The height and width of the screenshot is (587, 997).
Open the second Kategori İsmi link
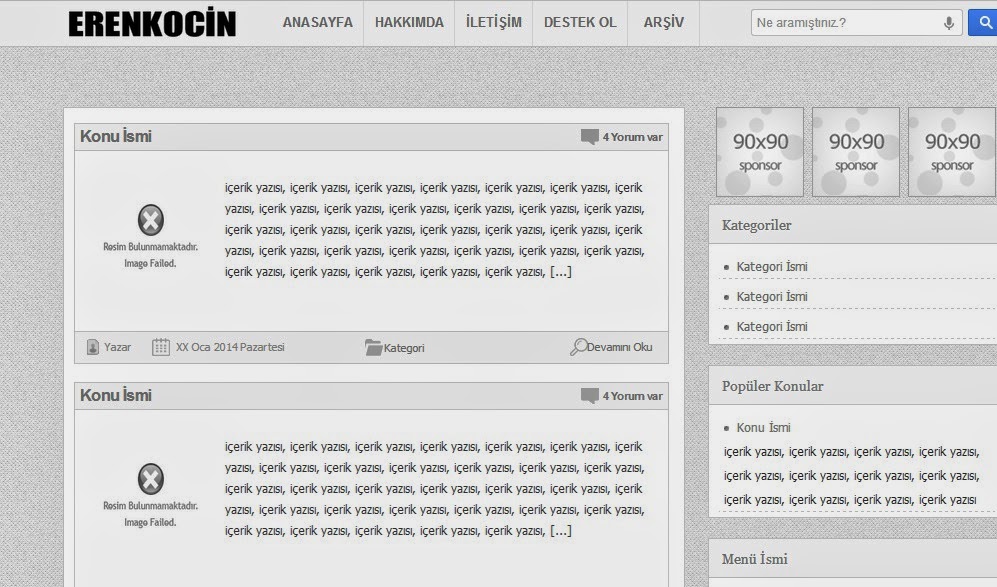(772, 296)
